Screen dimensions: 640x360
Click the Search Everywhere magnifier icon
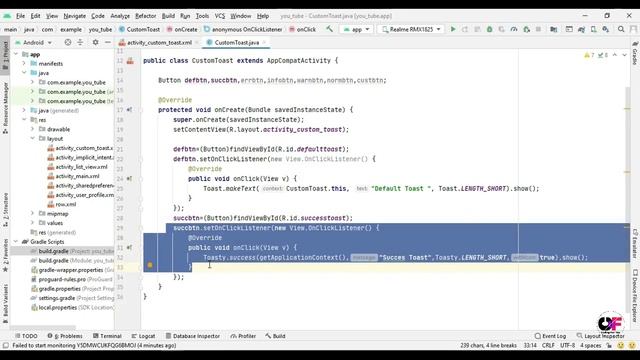click(x=621, y=29)
